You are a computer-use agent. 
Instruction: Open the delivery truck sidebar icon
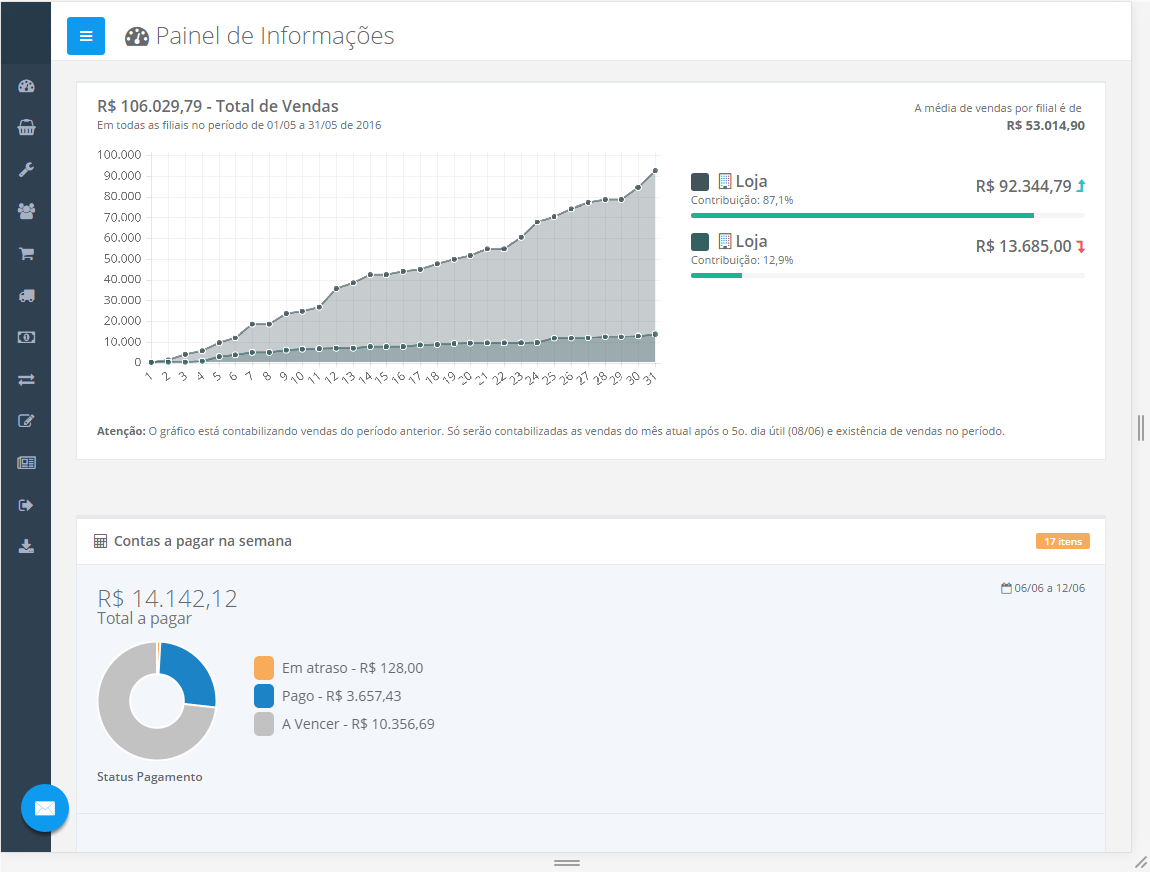coord(26,296)
